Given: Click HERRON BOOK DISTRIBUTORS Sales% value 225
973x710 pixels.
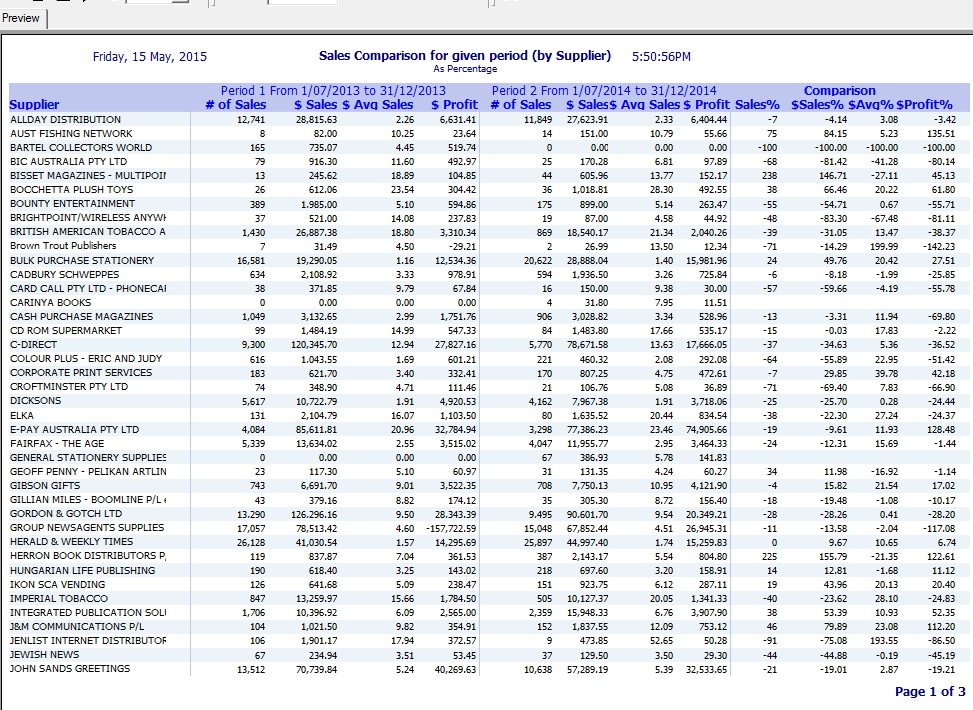Looking at the screenshot, I should coord(769,557).
